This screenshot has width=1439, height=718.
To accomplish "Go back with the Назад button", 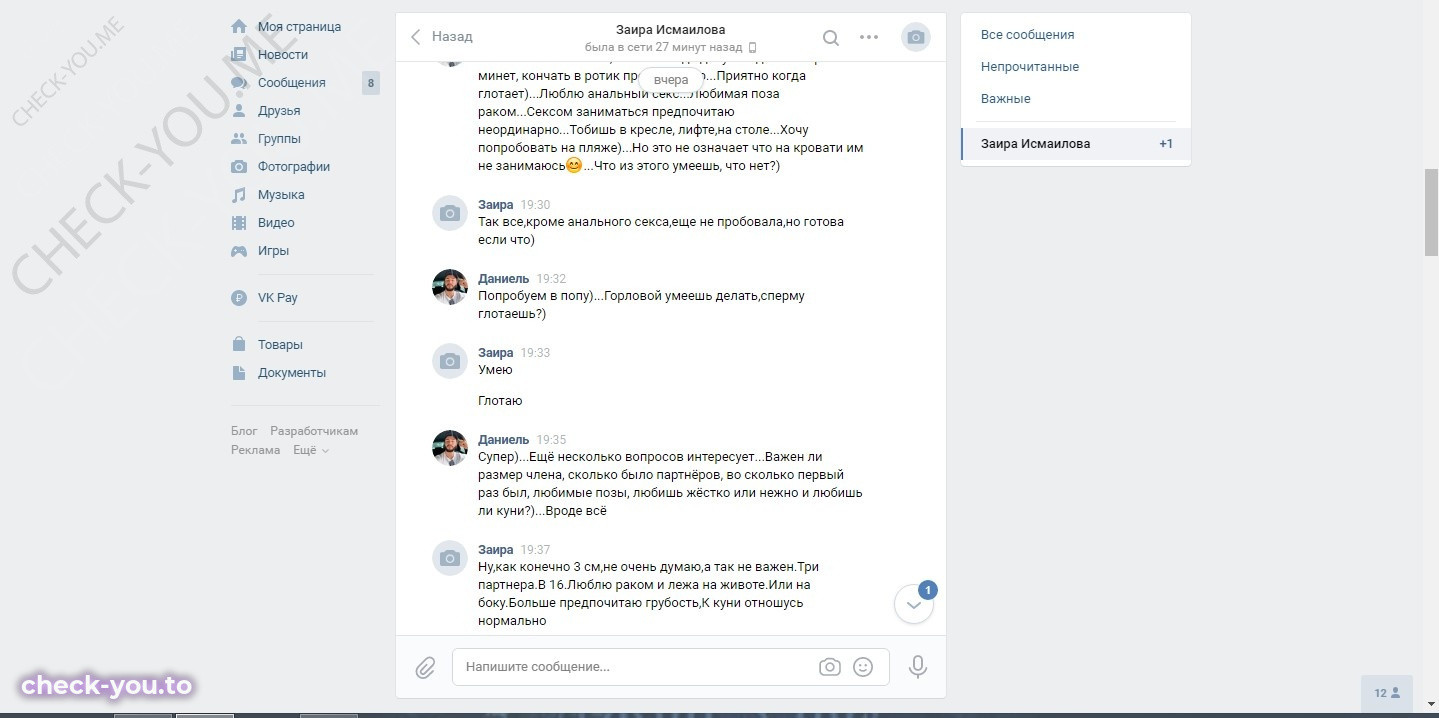I will click(441, 37).
